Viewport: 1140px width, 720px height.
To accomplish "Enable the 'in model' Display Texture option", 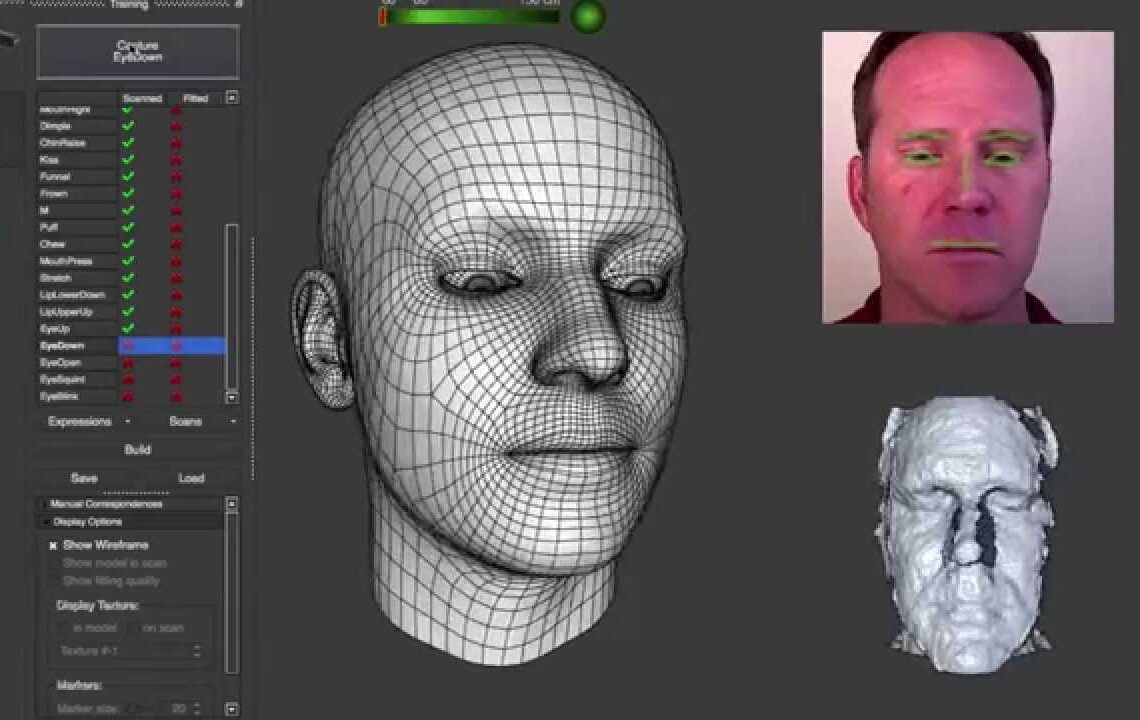I will tap(64, 627).
